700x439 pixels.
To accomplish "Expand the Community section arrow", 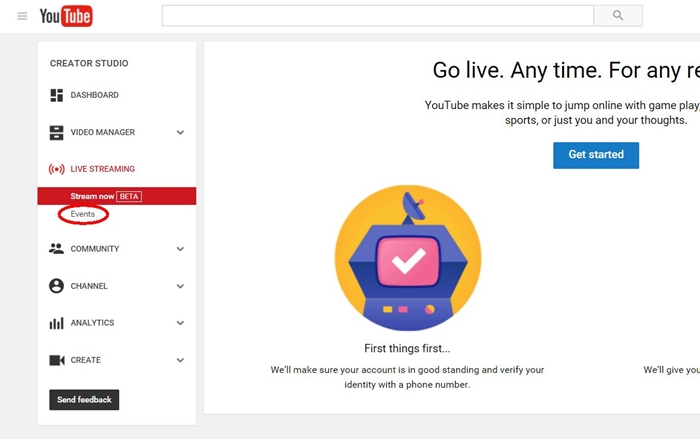I will point(180,249).
